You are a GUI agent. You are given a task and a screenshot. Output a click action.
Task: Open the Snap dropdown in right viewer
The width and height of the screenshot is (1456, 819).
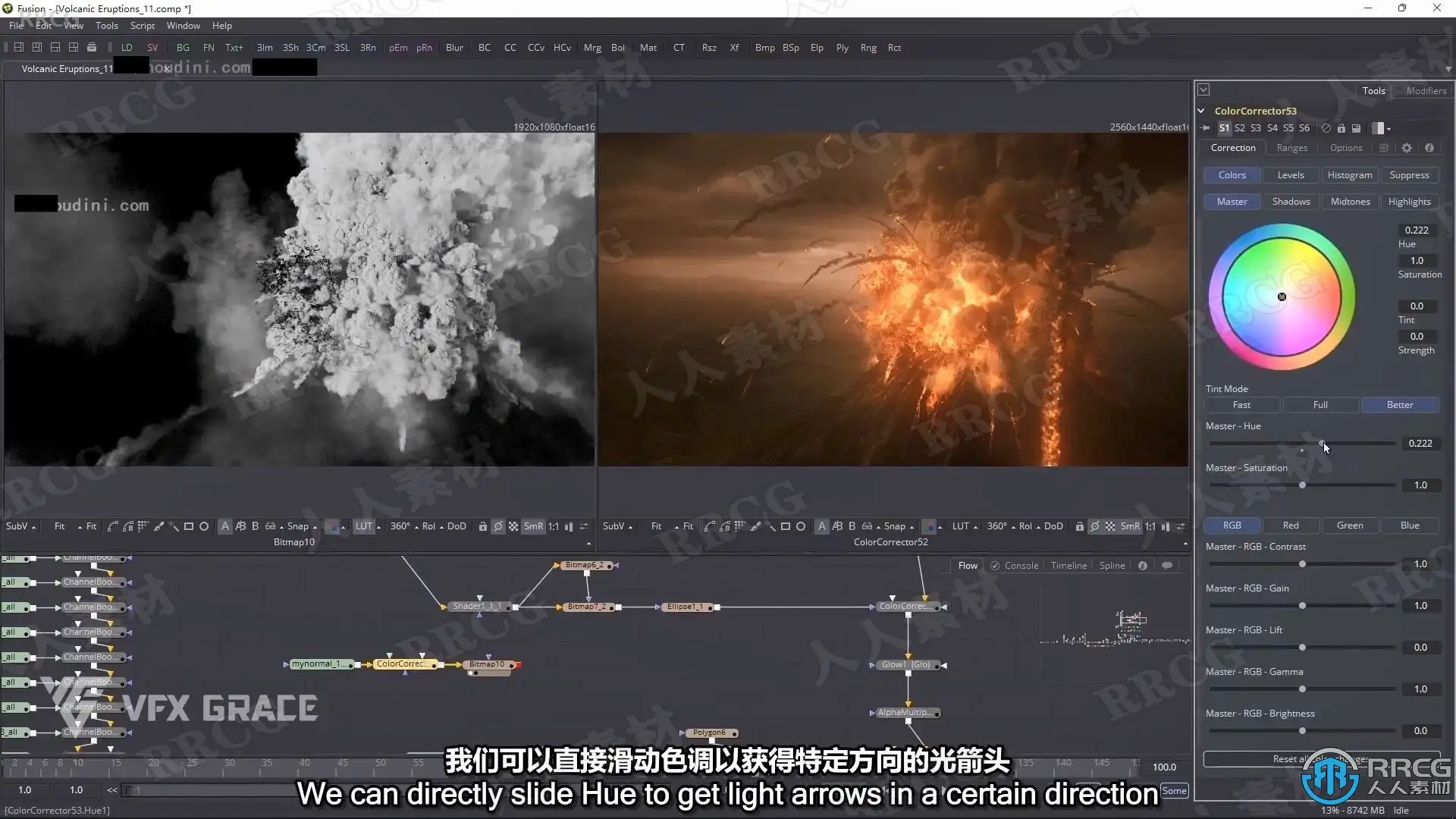[898, 526]
